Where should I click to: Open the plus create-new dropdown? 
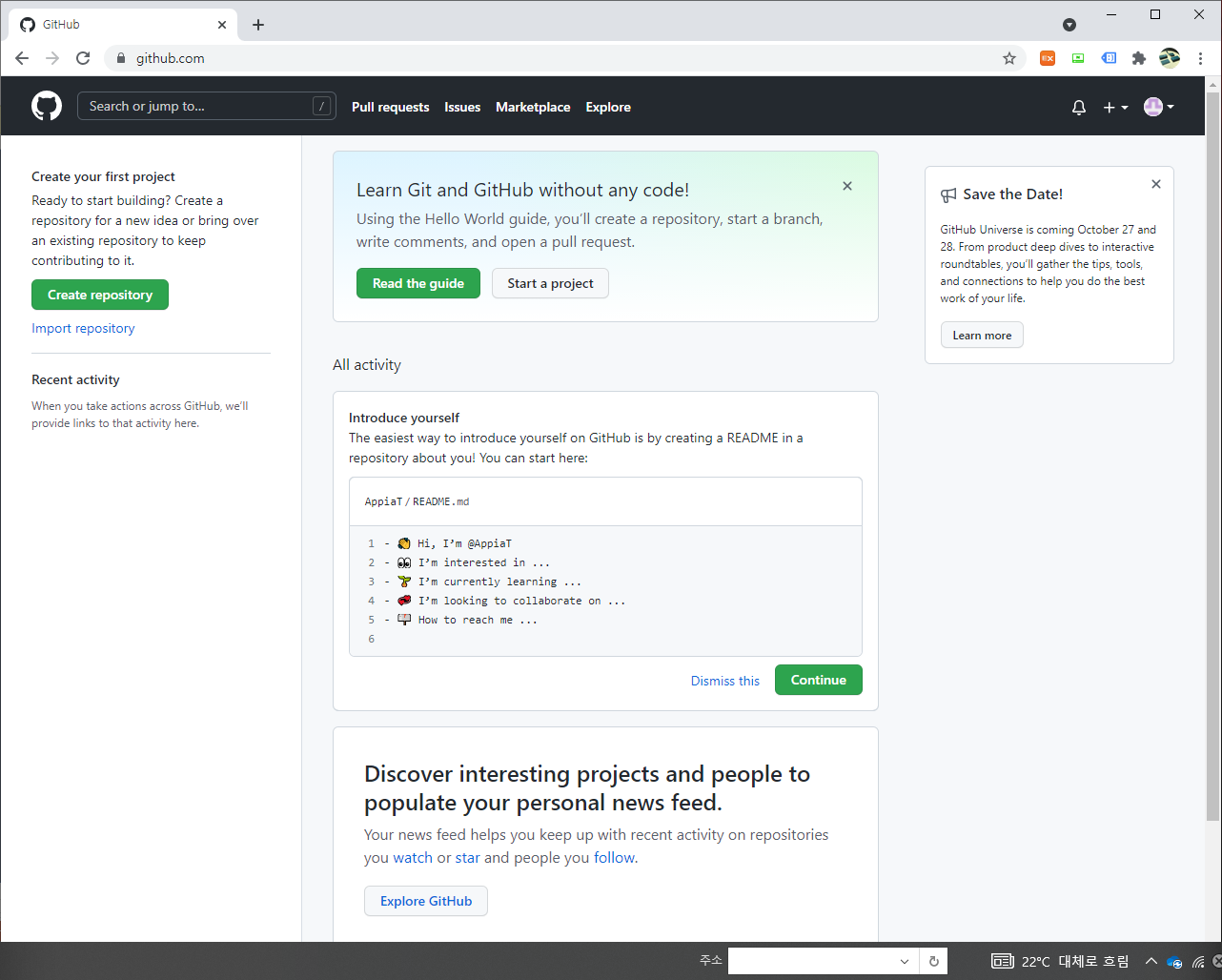(1115, 108)
